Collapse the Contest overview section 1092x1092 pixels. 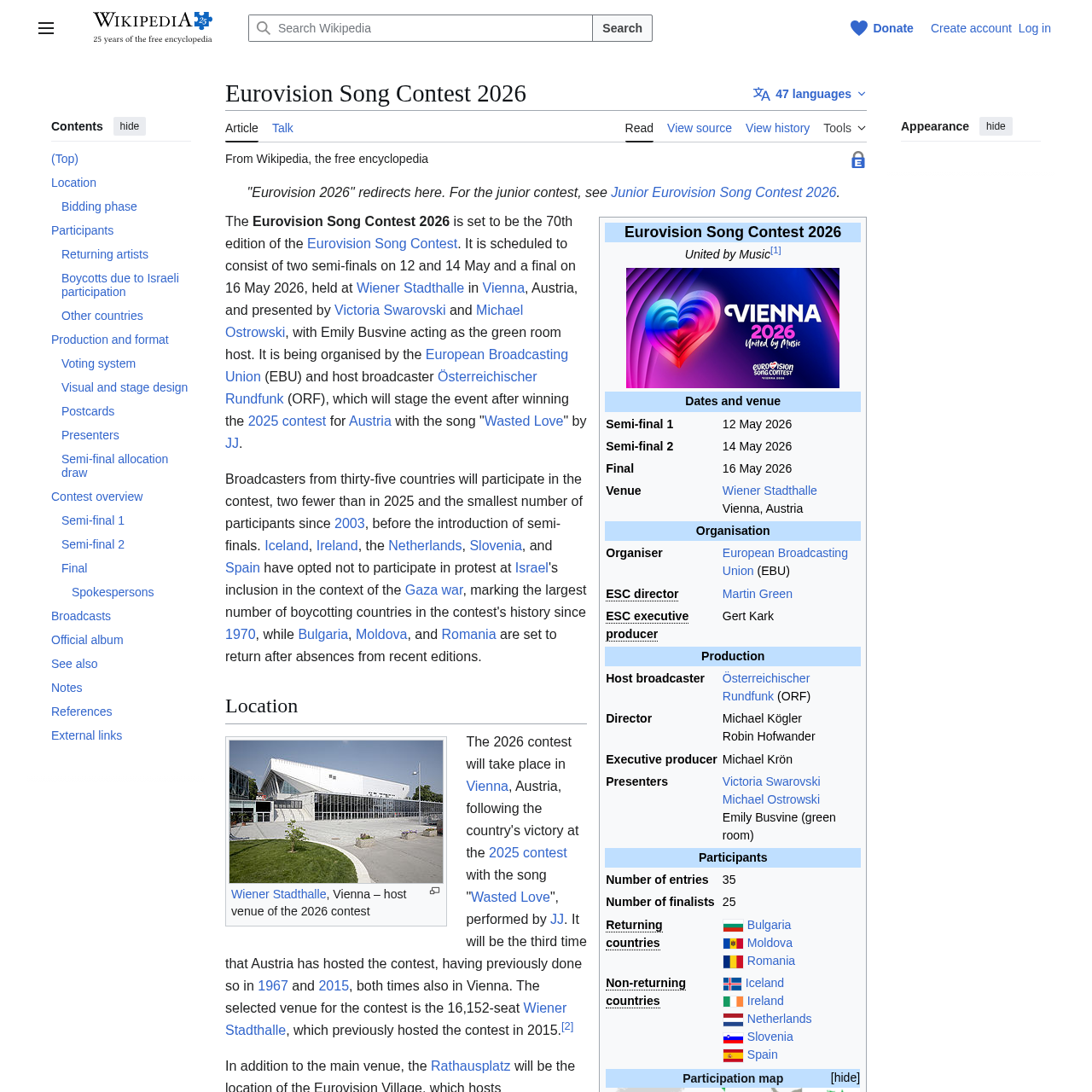(x=40, y=496)
